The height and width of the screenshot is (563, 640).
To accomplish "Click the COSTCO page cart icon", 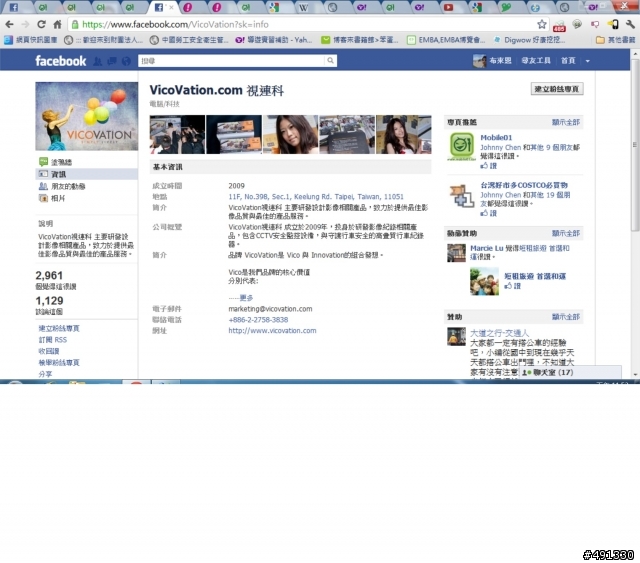I will [x=462, y=195].
